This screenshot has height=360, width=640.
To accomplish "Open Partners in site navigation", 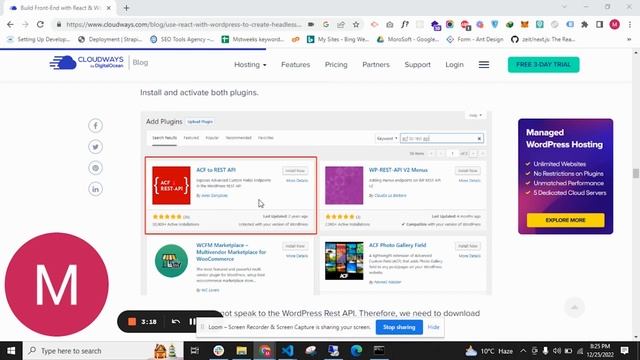I will point(376,64).
